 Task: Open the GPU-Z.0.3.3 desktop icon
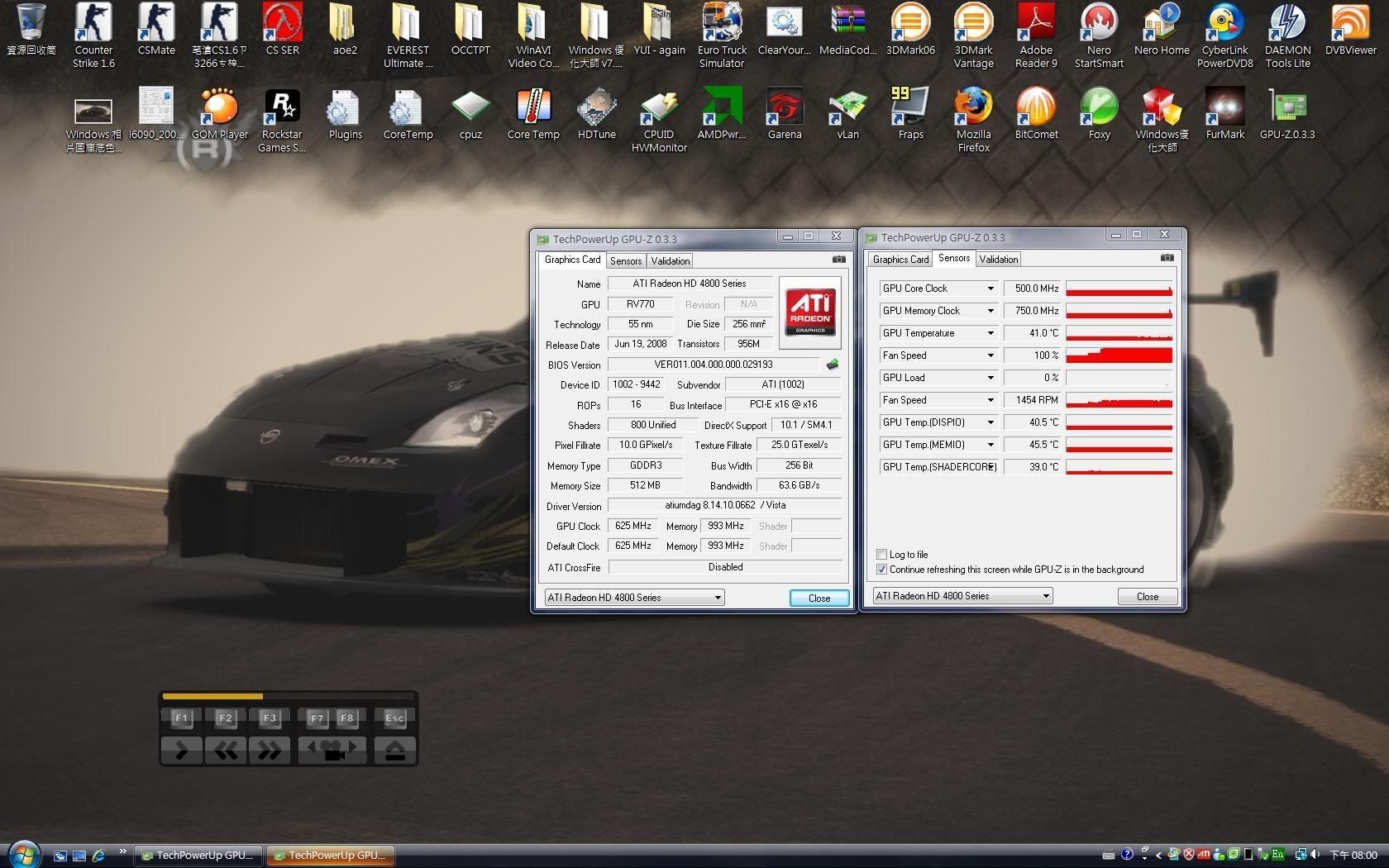(1287, 113)
